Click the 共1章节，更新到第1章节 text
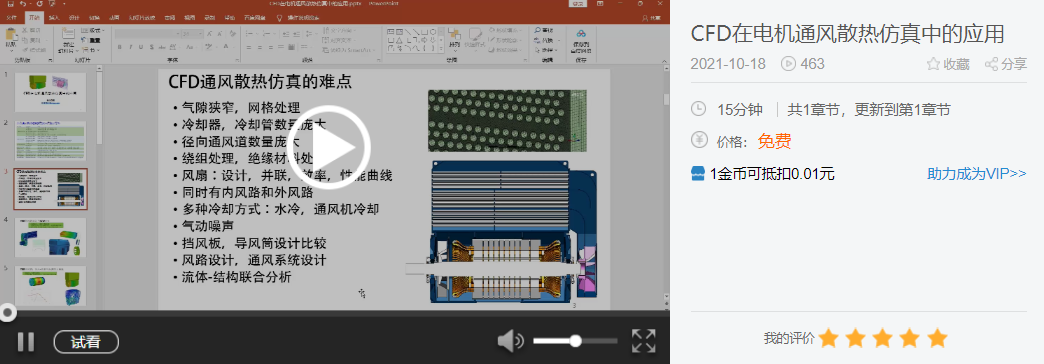 pyautogui.click(x=869, y=109)
